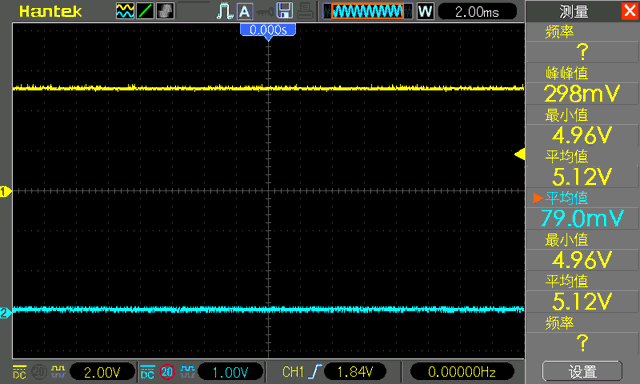Viewport: 640px width, 384px height.
Task: Click the '?' frequency value above 设置
Action: (x=582, y=343)
